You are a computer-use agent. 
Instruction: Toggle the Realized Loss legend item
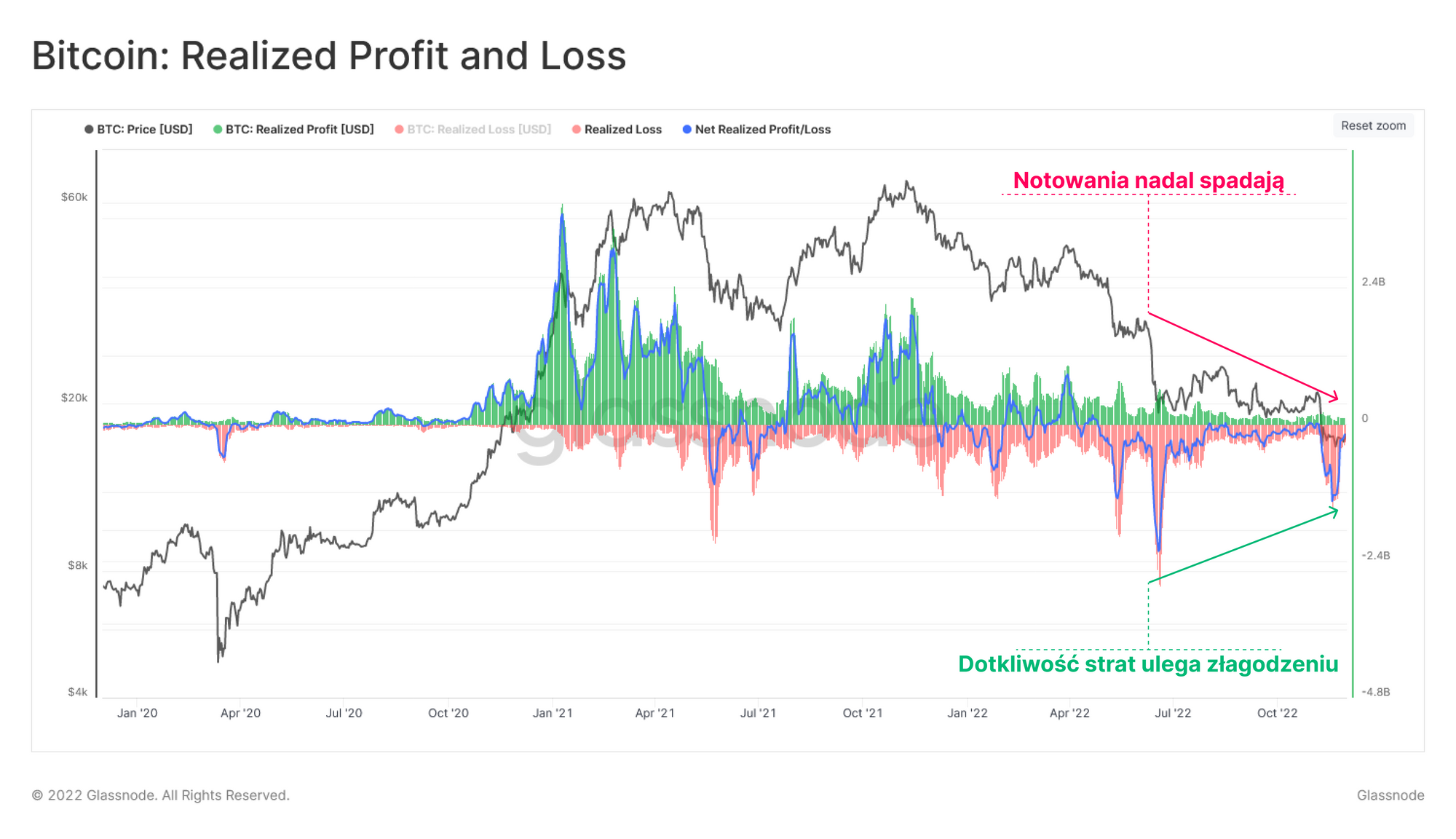coord(622,129)
